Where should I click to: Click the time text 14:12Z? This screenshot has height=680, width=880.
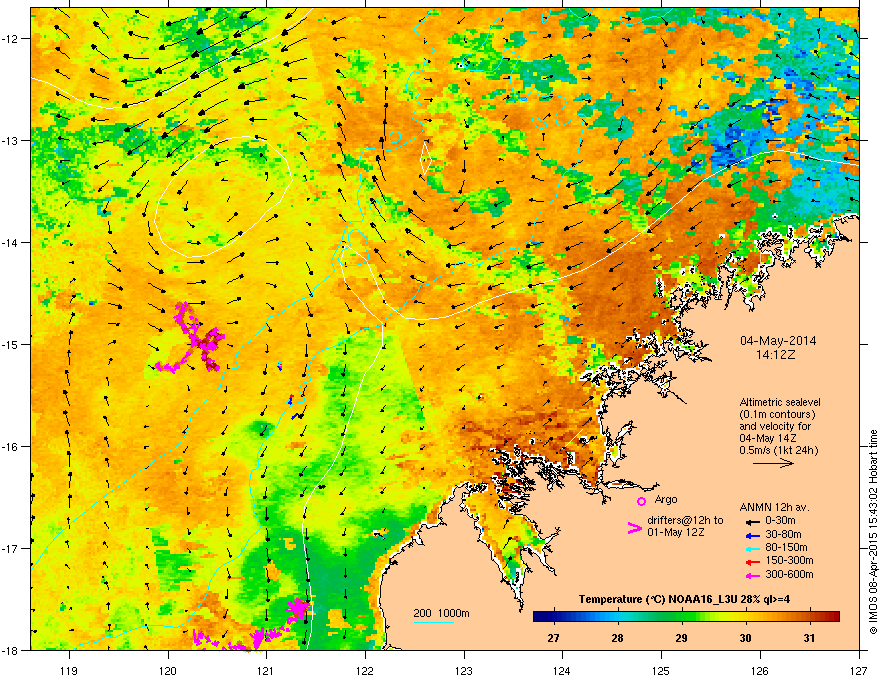click(776, 355)
